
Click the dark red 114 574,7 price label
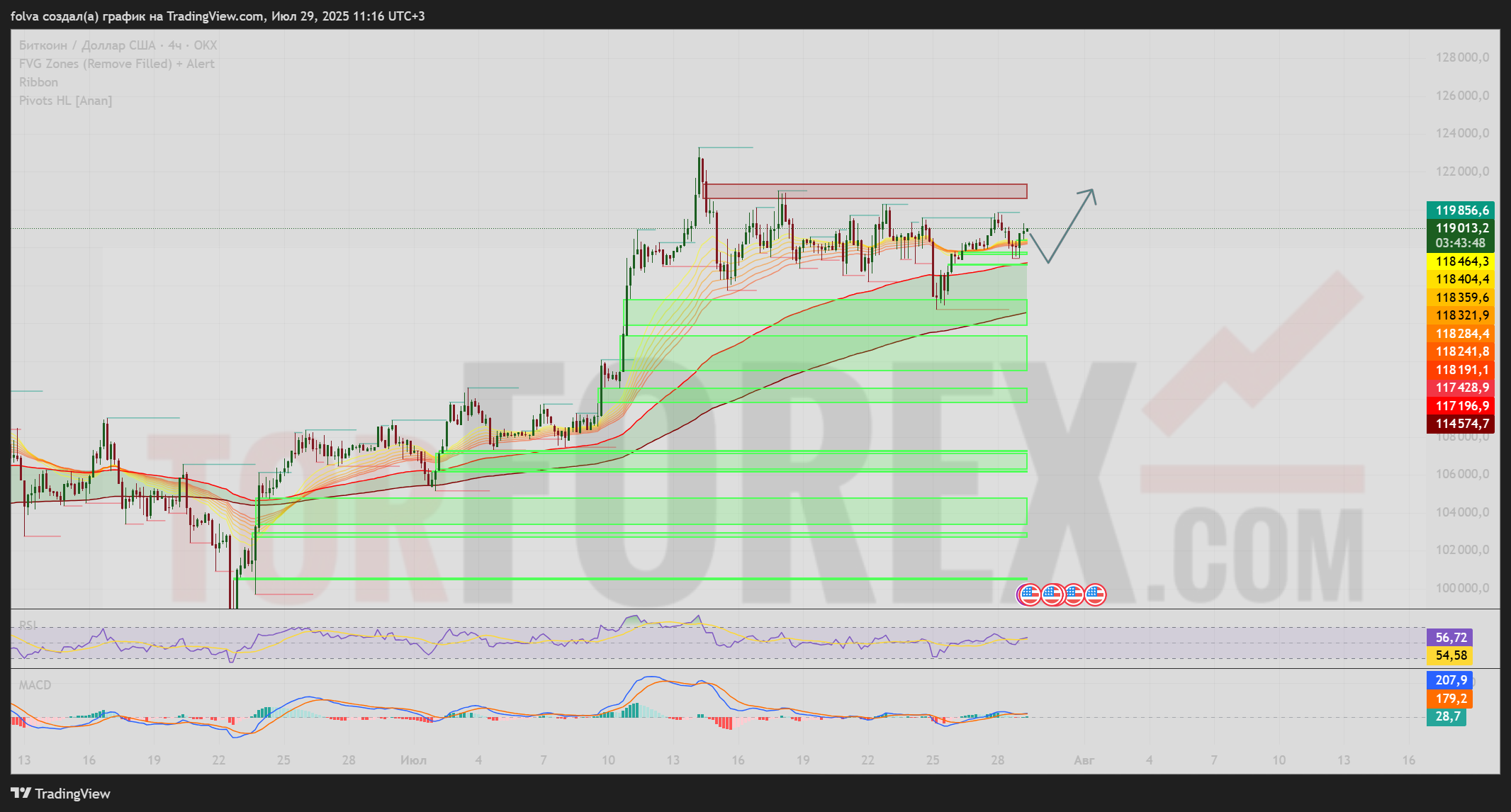click(1461, 424)
